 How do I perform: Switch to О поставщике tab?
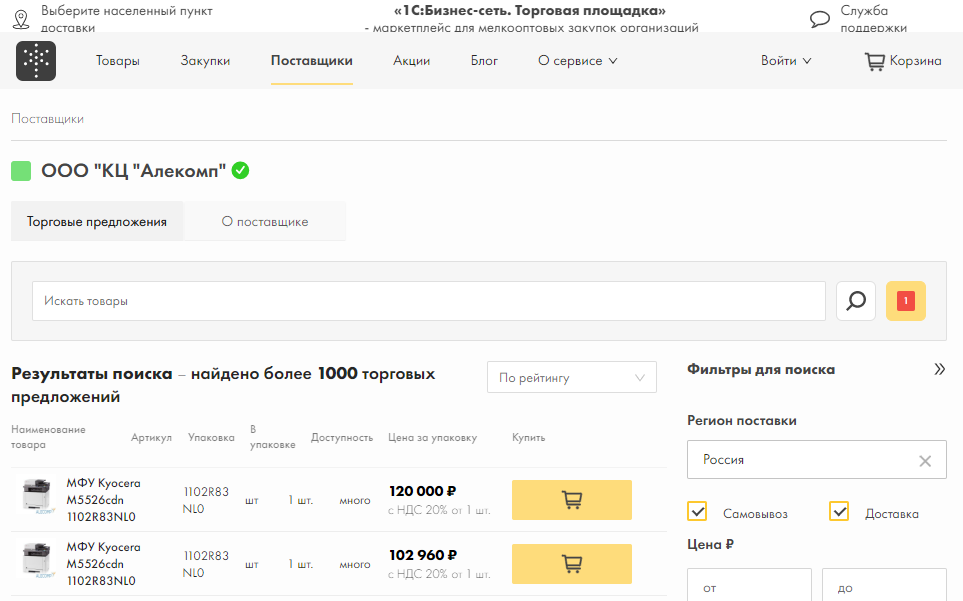[265, 222]
